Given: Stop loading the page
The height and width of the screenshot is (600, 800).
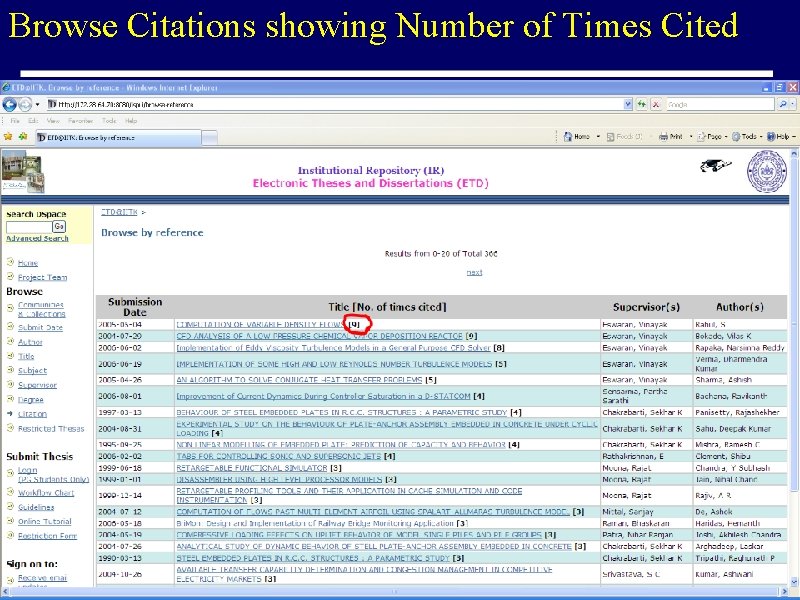Looking at the screenshot, I should pos(656,104).
